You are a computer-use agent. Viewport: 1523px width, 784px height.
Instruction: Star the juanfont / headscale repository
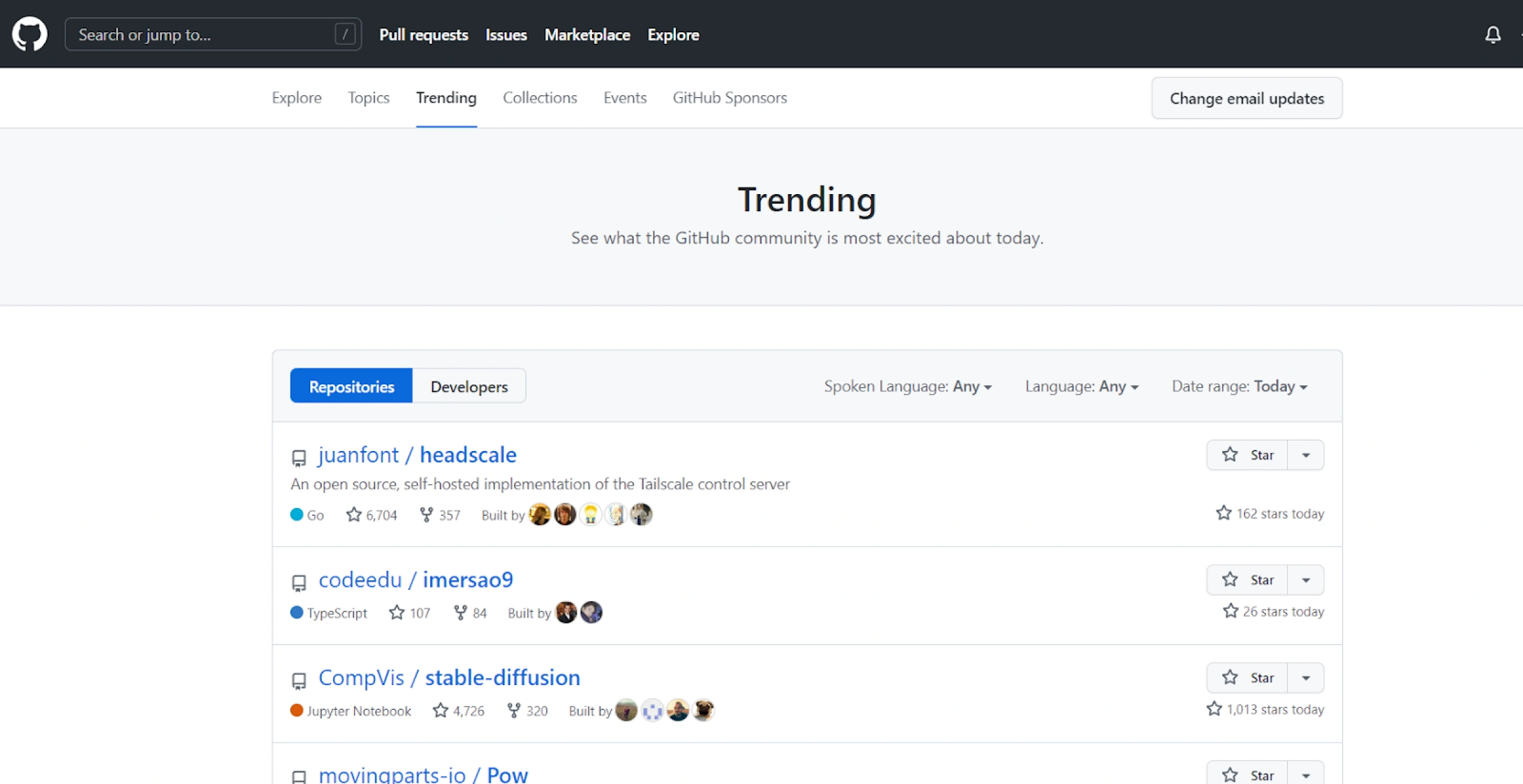tap(1248, 455)
